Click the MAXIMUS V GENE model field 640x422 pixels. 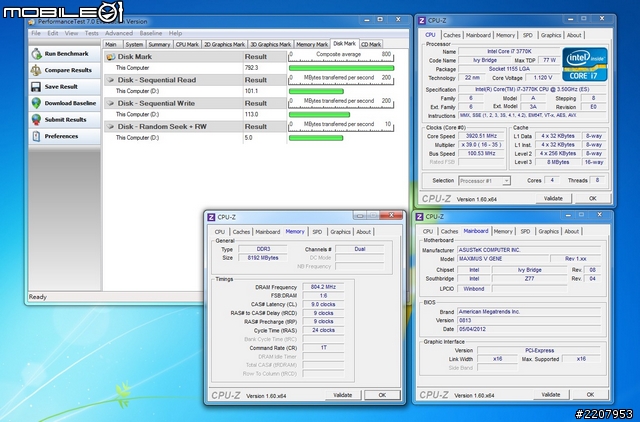click(503, 259)
